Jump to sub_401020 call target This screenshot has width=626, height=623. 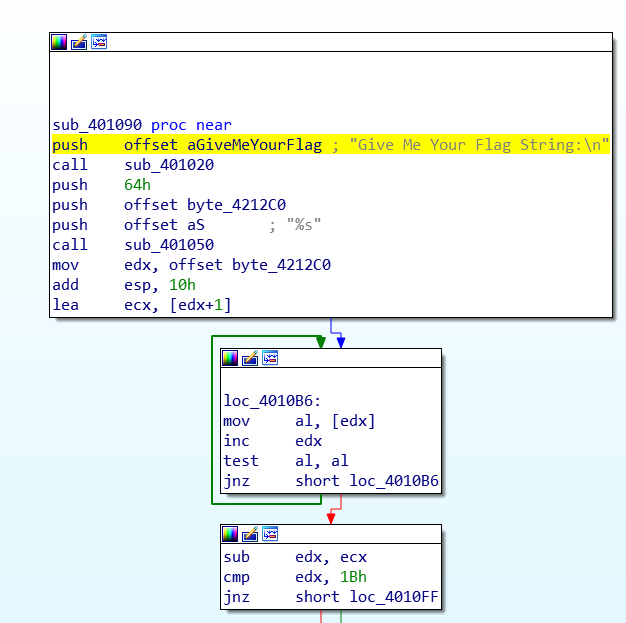(x=168, y=165)
